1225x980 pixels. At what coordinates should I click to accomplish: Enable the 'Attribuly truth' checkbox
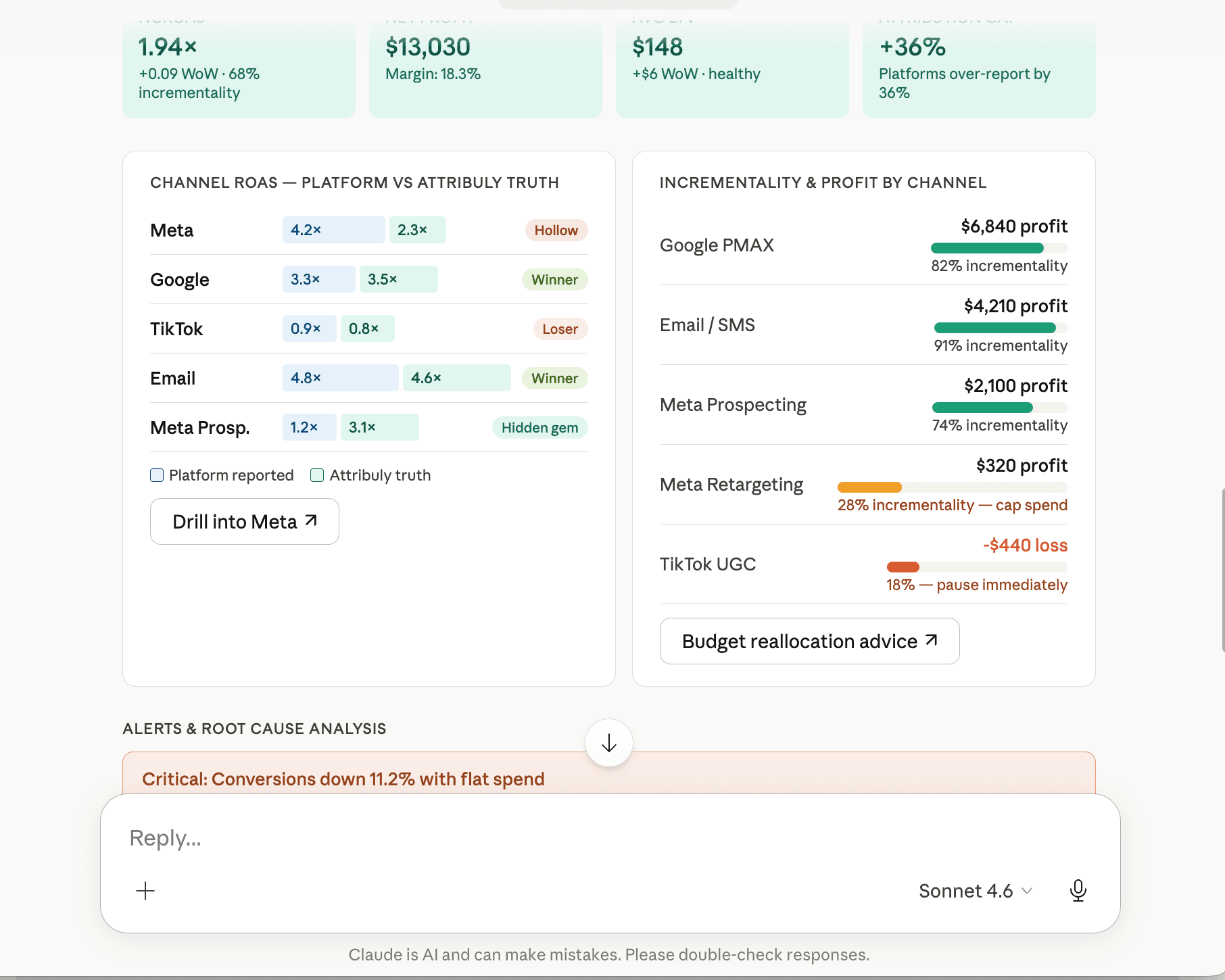pyautogui.click(x=316, y=475)
